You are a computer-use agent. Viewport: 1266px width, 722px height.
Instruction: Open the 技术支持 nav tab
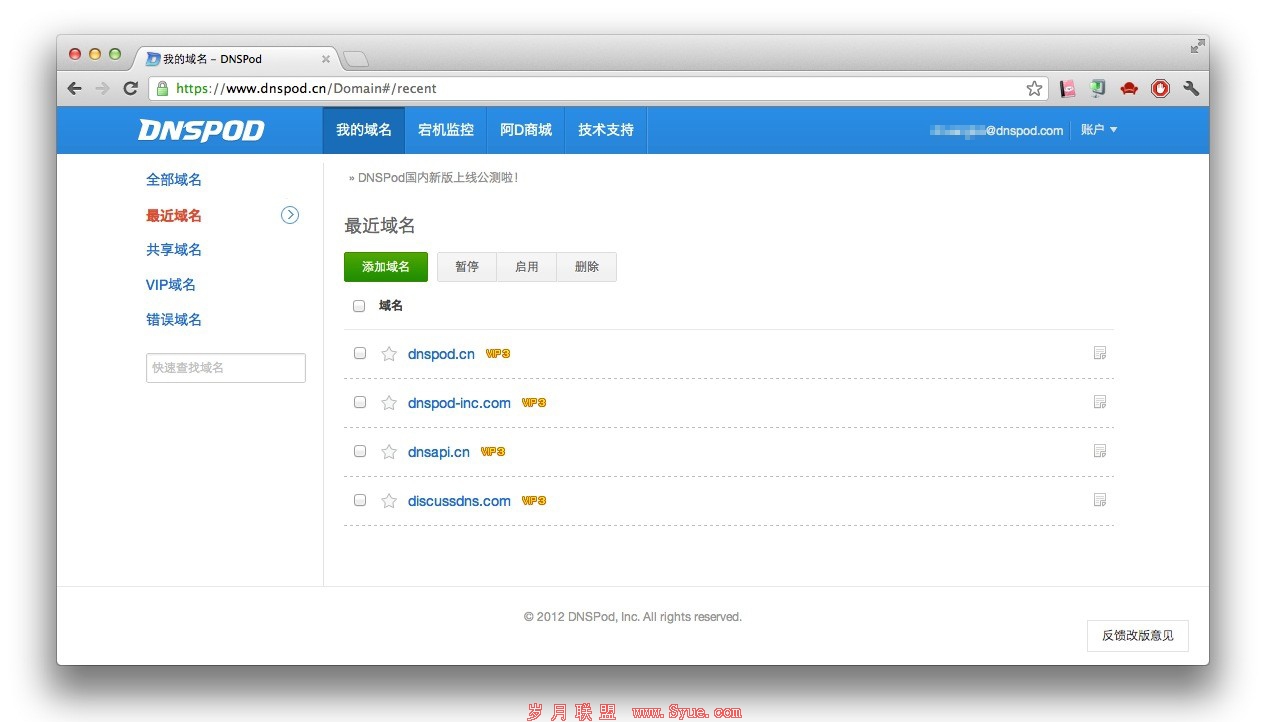(606, 130)
